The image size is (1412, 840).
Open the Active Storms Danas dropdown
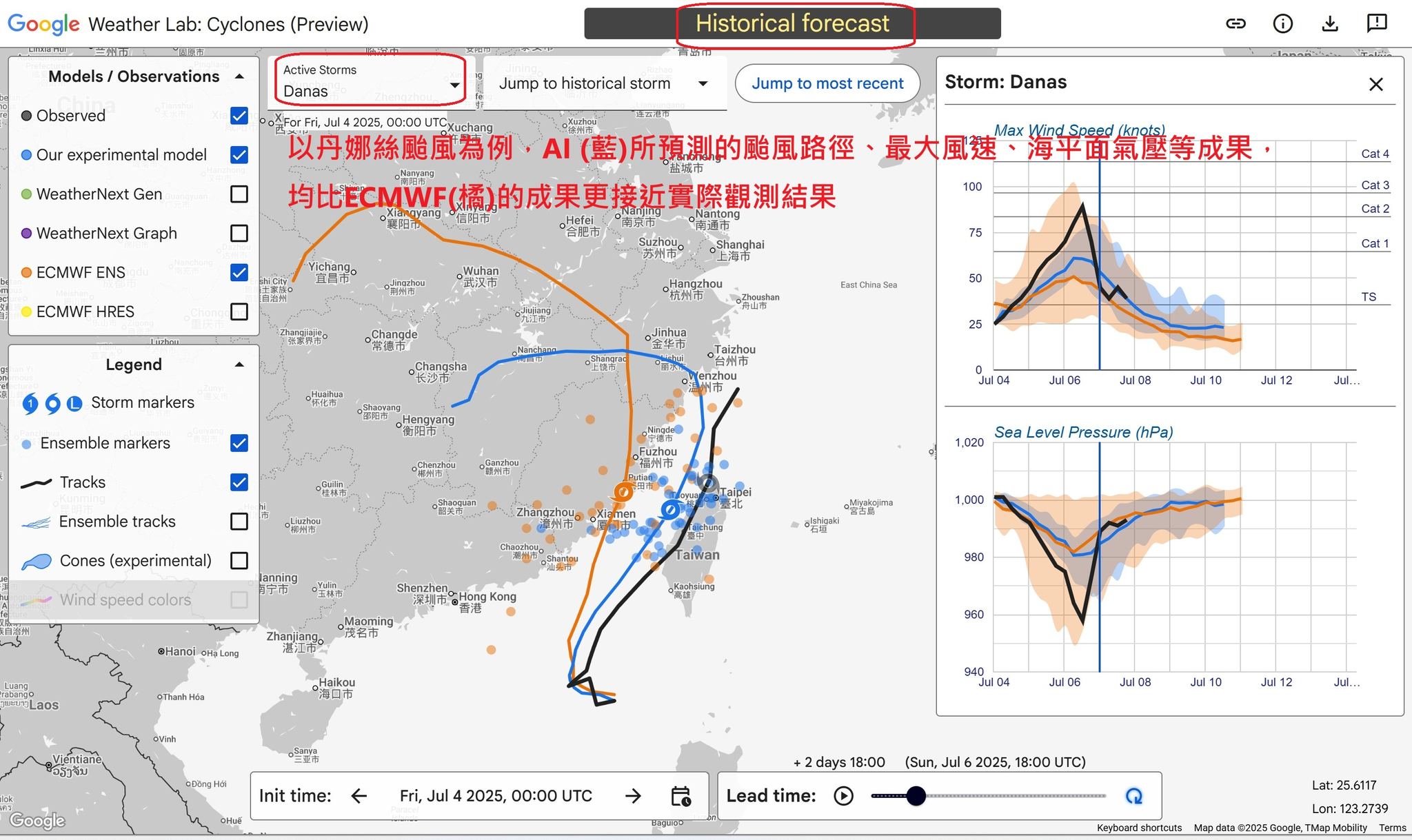(x=371, y=82)
